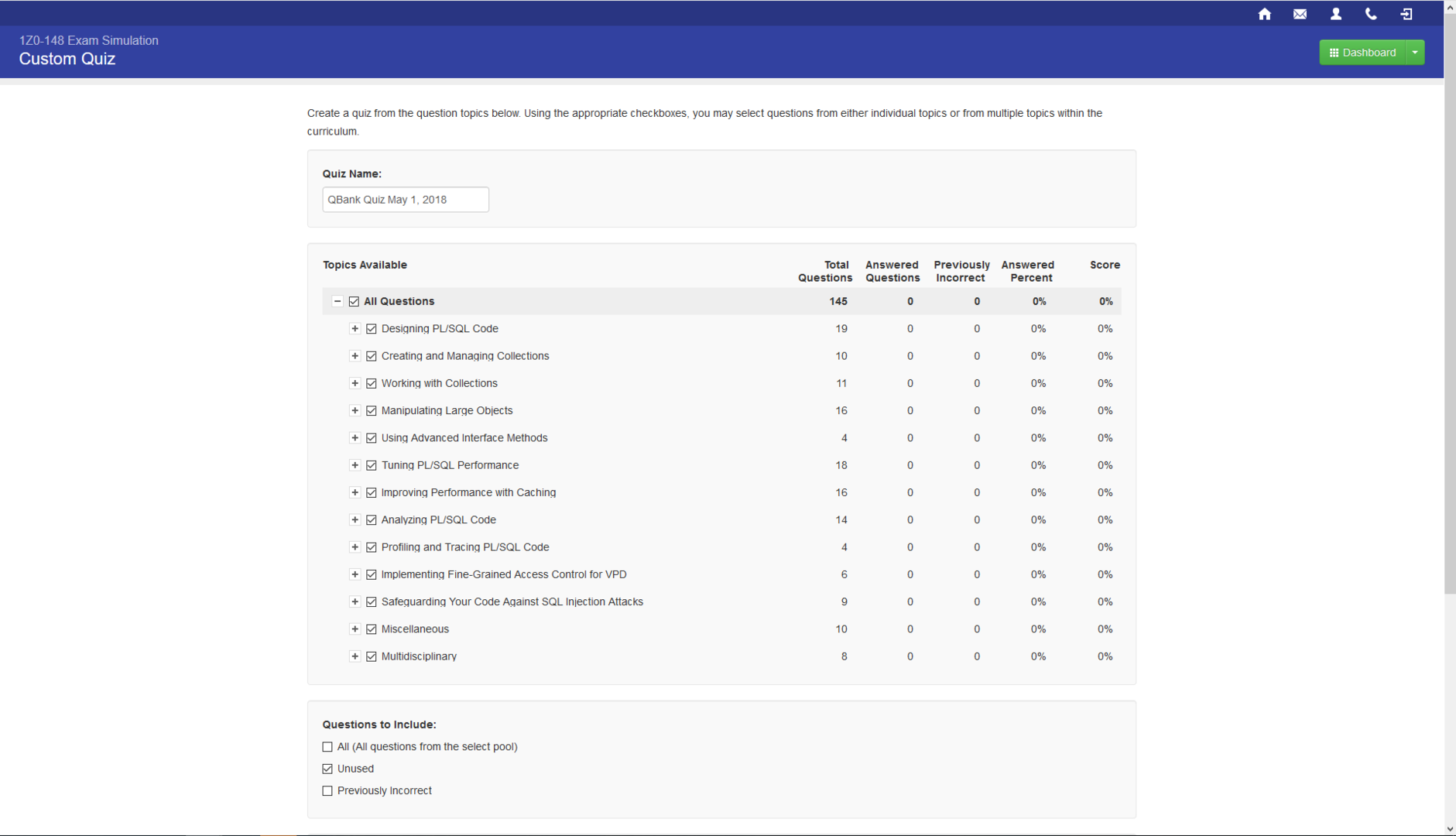Click the Miscellaneous topic label
Screen dimensions: 1456x836
(x=415, y=629)
